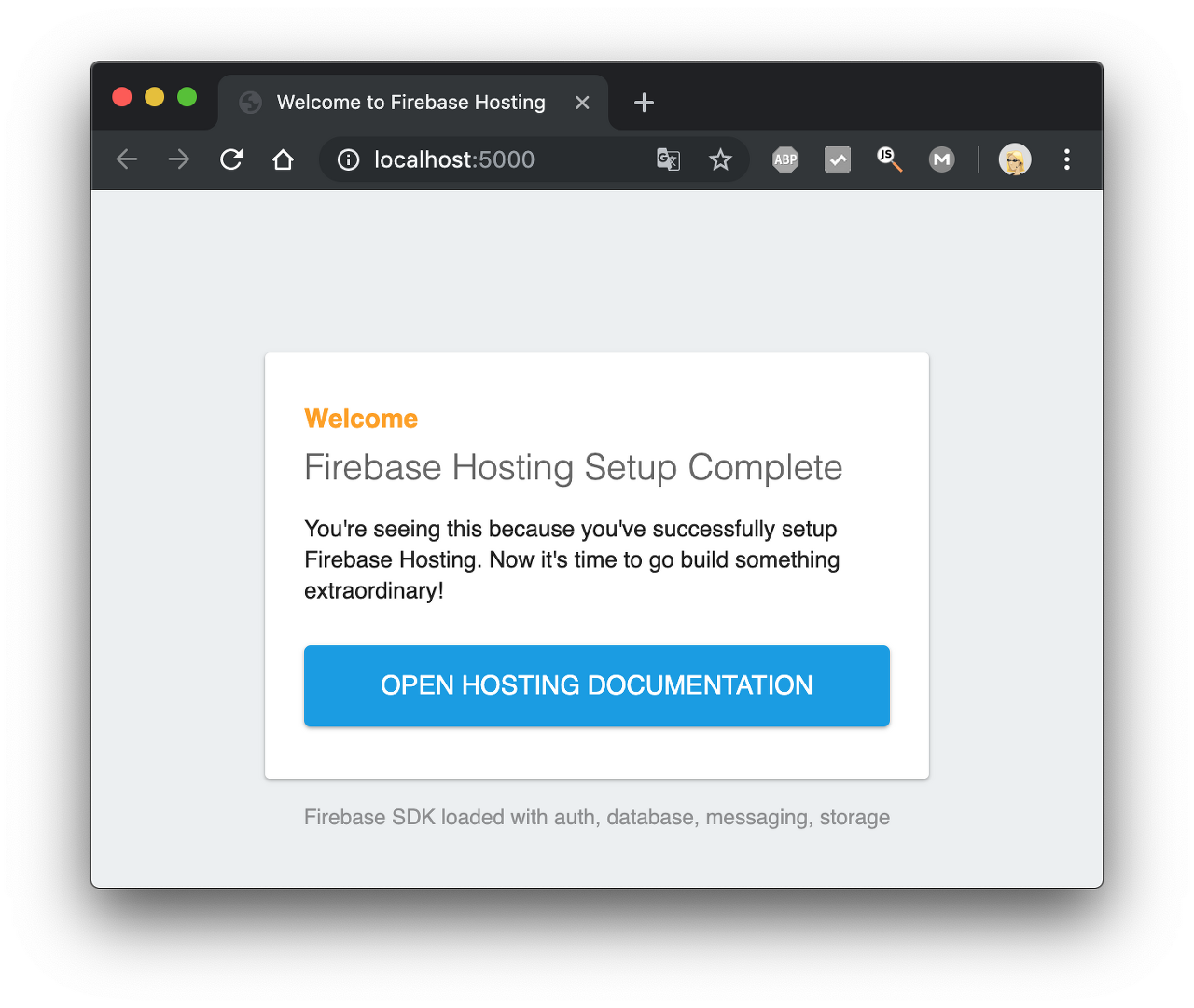
Task: Click the Firebase SDK loaded status text
Action: [597, 817]
